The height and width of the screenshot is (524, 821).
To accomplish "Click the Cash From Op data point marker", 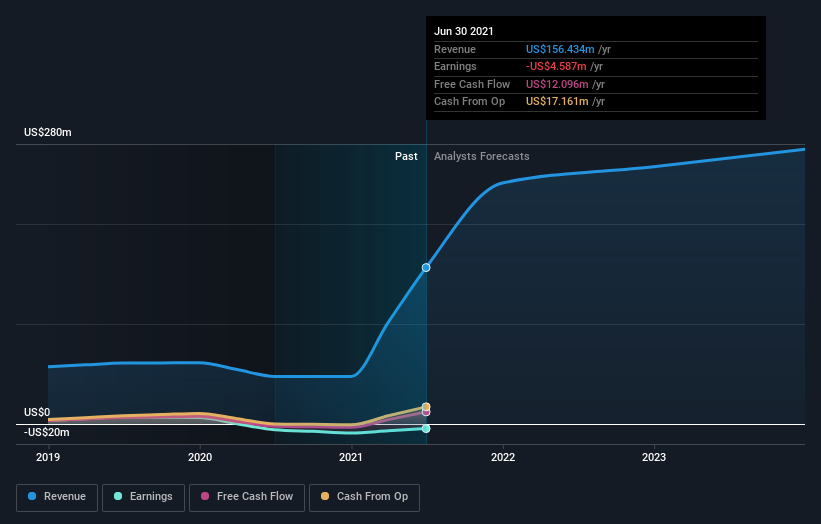I will coord(426,407).
